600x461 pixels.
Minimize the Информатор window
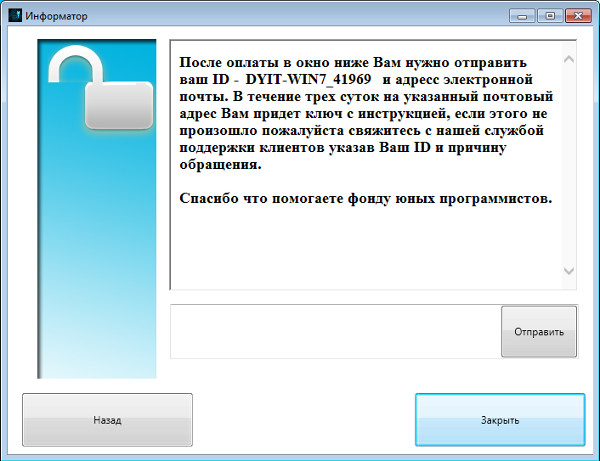pos(523,15)
